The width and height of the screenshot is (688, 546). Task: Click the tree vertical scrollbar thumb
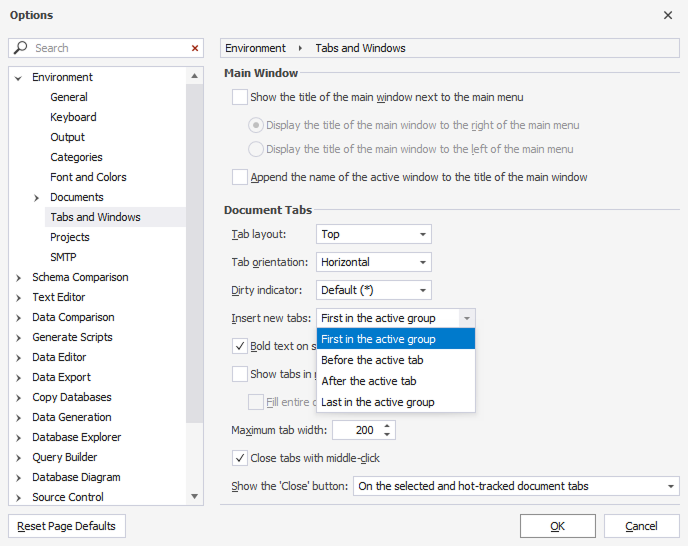(x=194, y=253)
